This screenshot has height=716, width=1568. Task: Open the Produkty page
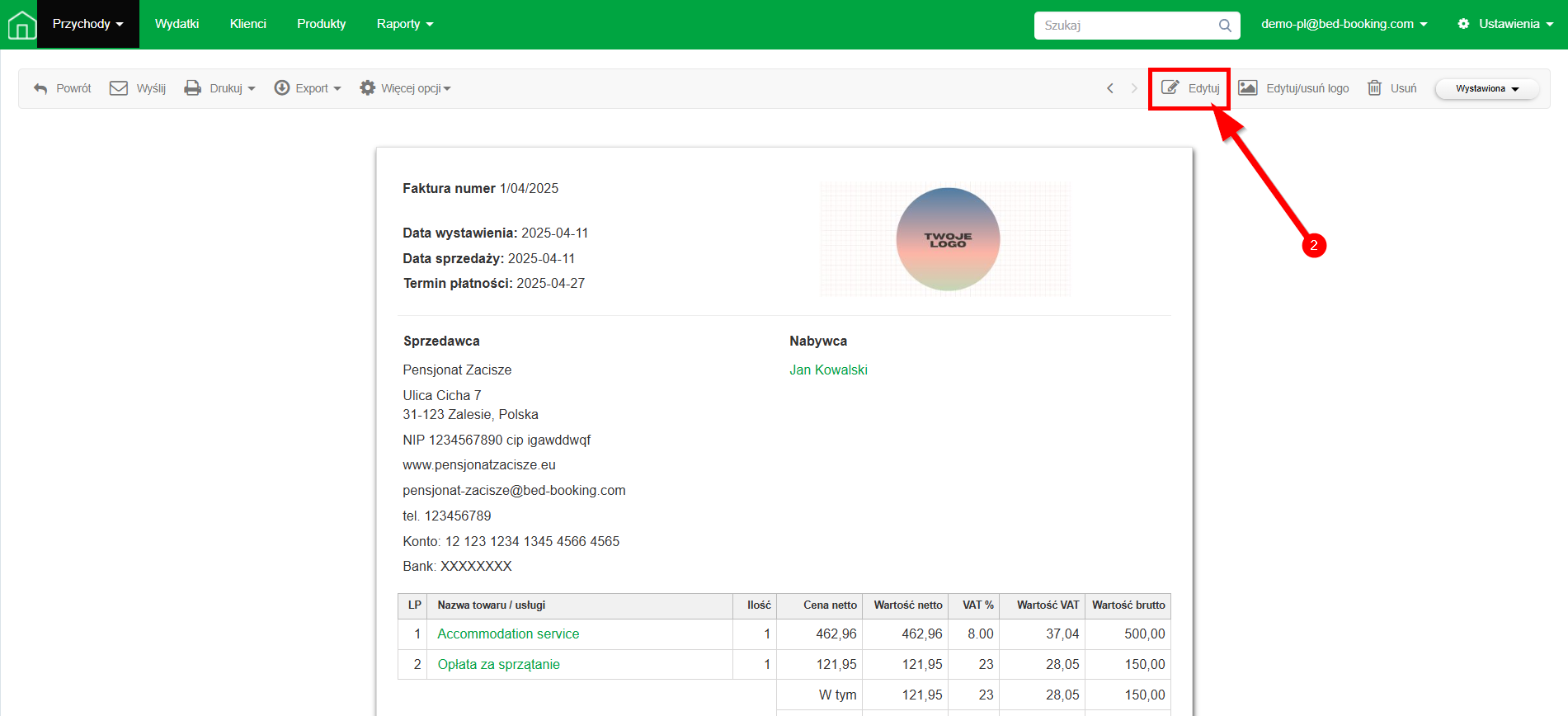[x=322, y=24]
